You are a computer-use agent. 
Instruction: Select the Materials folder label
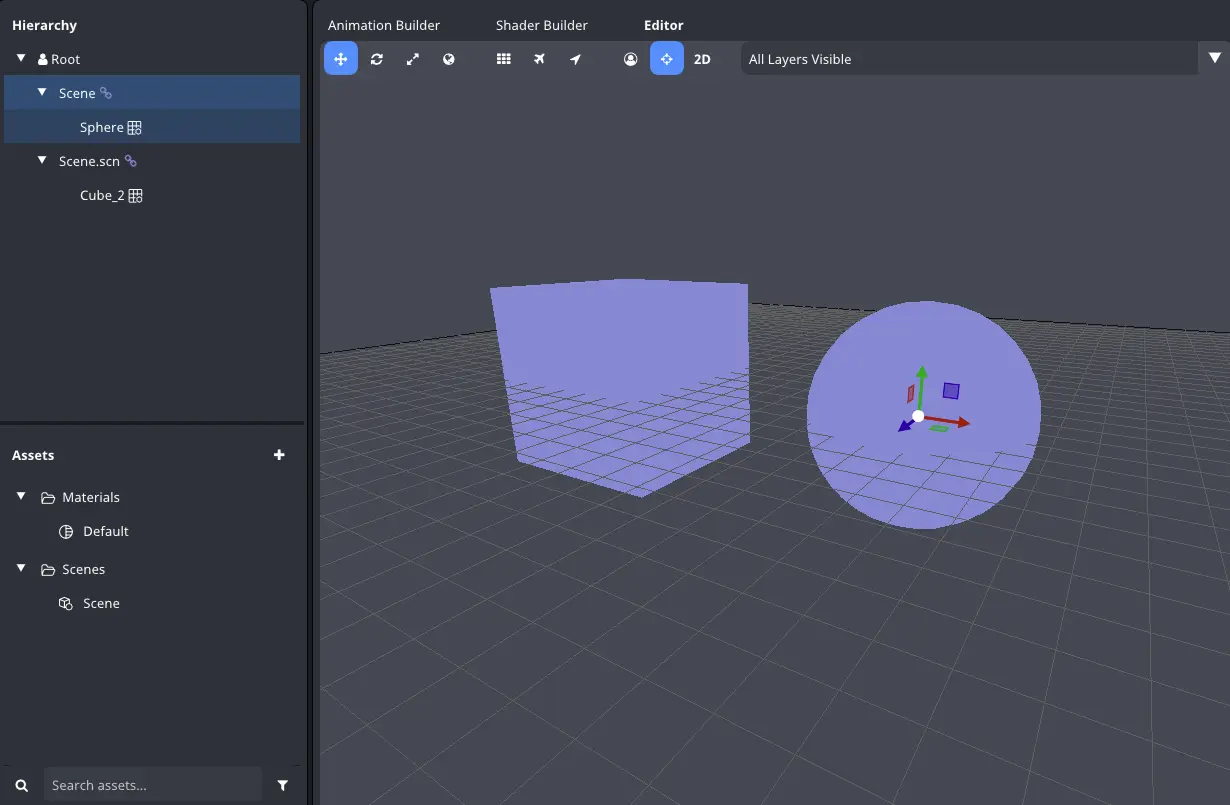pos(91,497)
